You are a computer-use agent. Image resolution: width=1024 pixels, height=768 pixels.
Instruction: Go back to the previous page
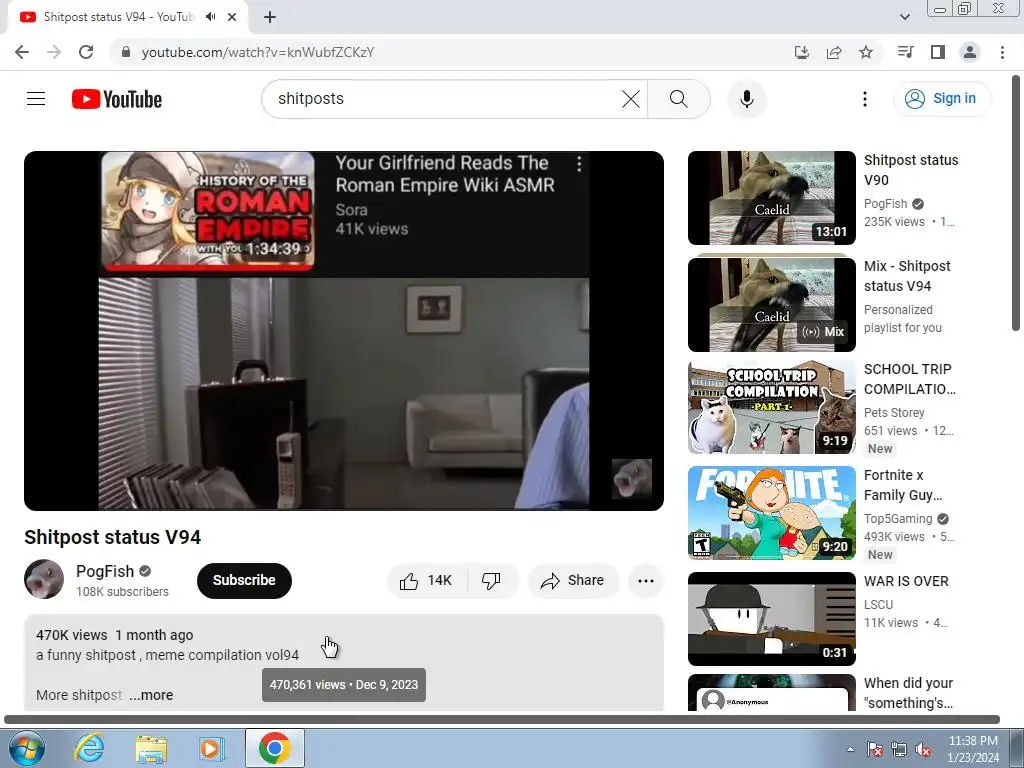tap(22, 52)
